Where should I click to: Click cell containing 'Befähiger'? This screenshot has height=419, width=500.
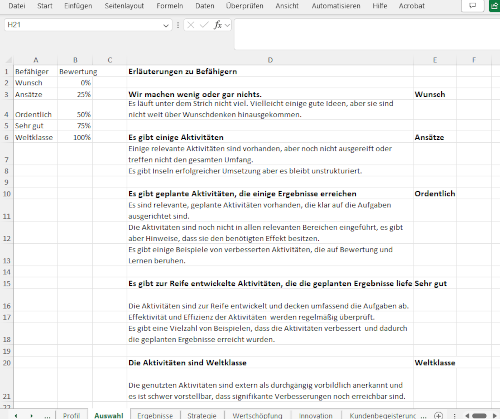36,72
